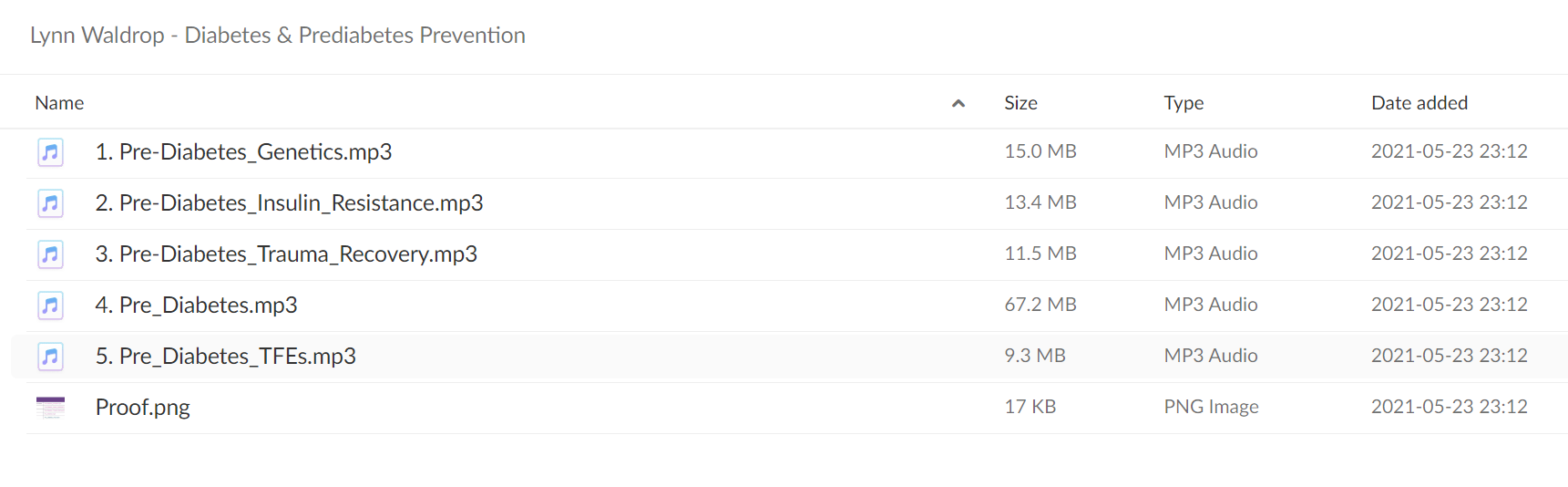
Task: Open the Proof.png file name
Action: (142, 407)
